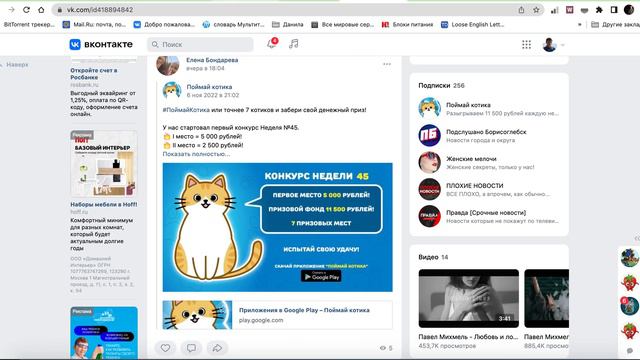The height and width of the screenshot is (360, 640).
Task: Expand post with Показать полностью
Action: tap(196, 154)
